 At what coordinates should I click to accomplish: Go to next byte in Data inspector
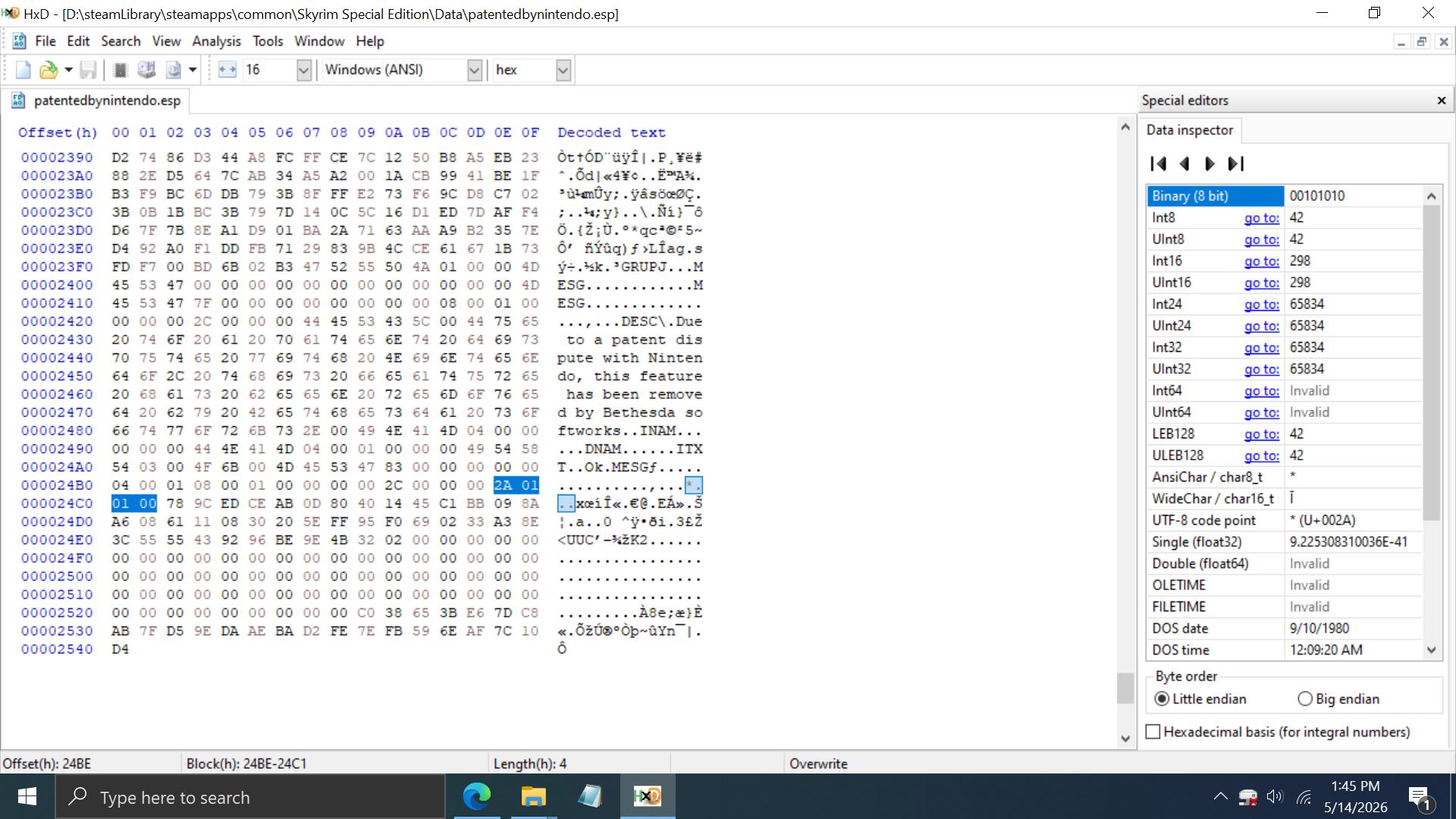[x=1210, y=163]
